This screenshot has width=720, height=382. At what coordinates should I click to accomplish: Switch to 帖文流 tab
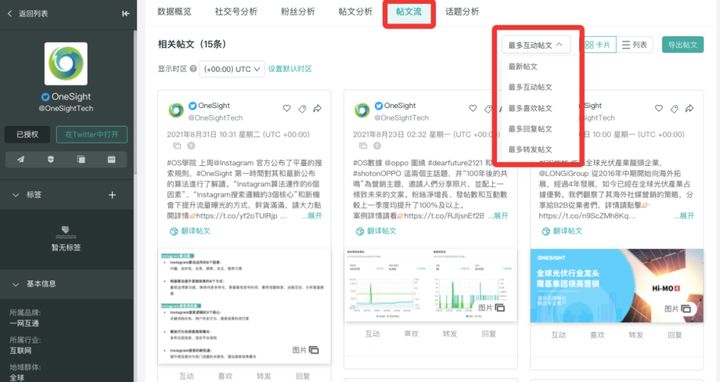[409, 11]
